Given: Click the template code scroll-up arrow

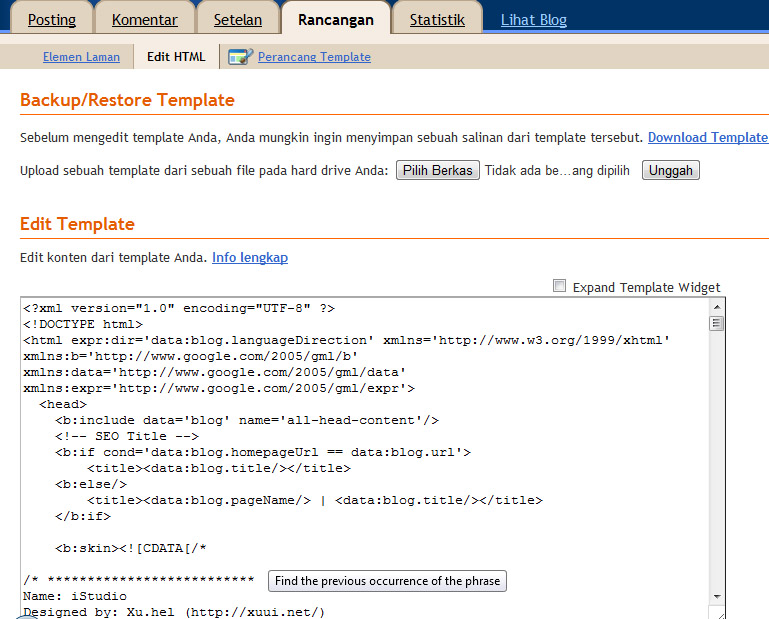Looking at the screenshot, I should point(717,307).
